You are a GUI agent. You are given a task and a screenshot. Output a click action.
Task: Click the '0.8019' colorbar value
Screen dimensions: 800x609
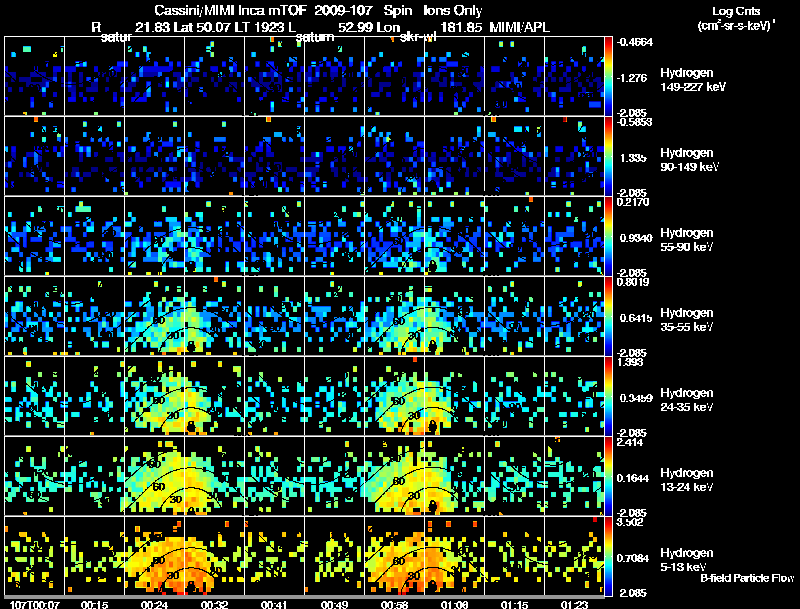633,282
